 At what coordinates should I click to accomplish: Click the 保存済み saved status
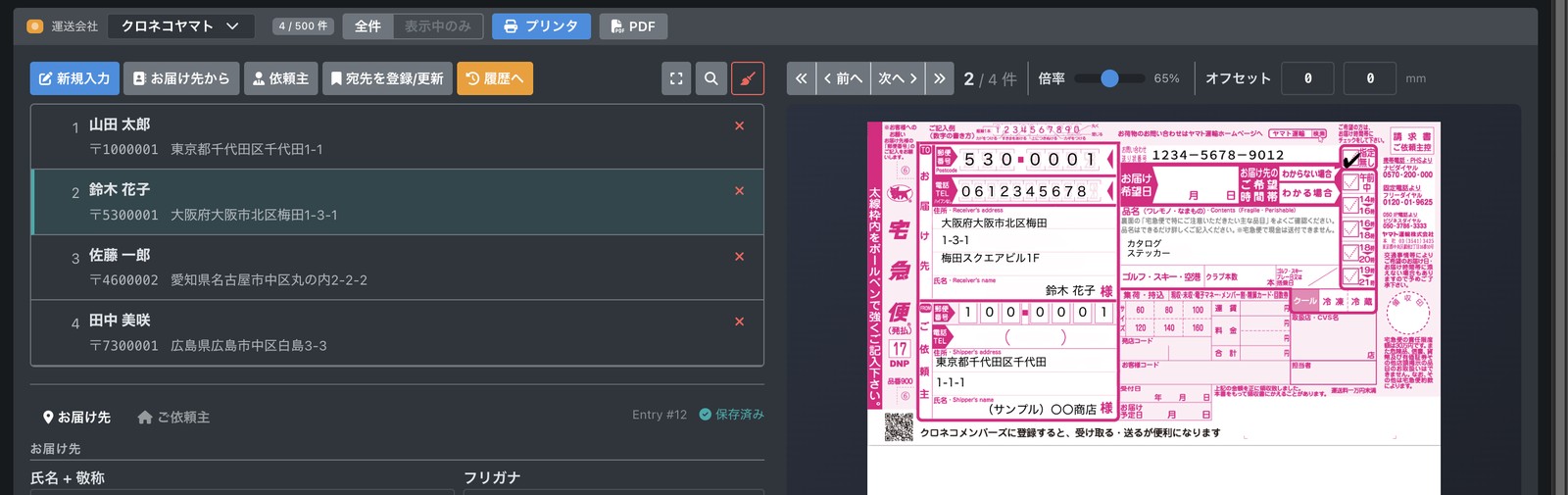pyautogui.click(x=731, y=415)
